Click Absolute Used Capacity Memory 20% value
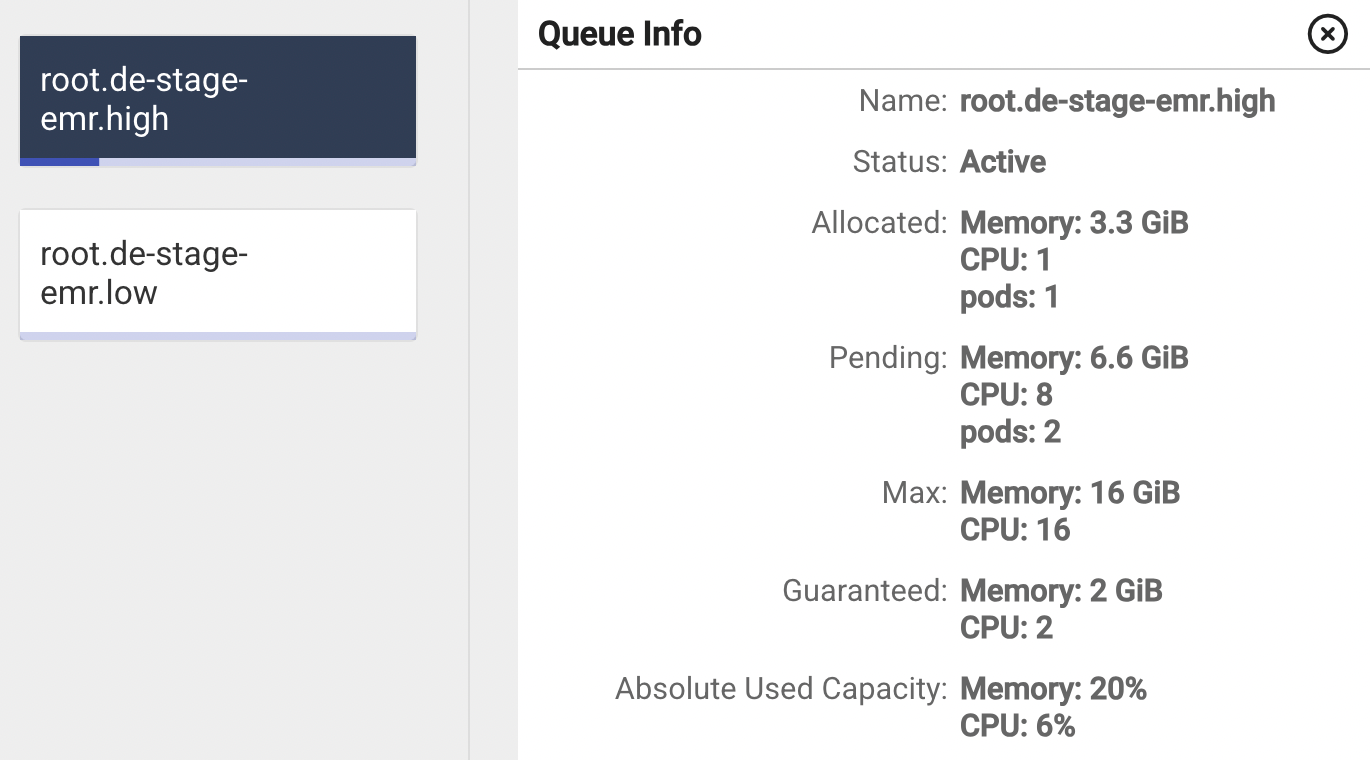The image size is (1370, 760). click(1053, 689)
